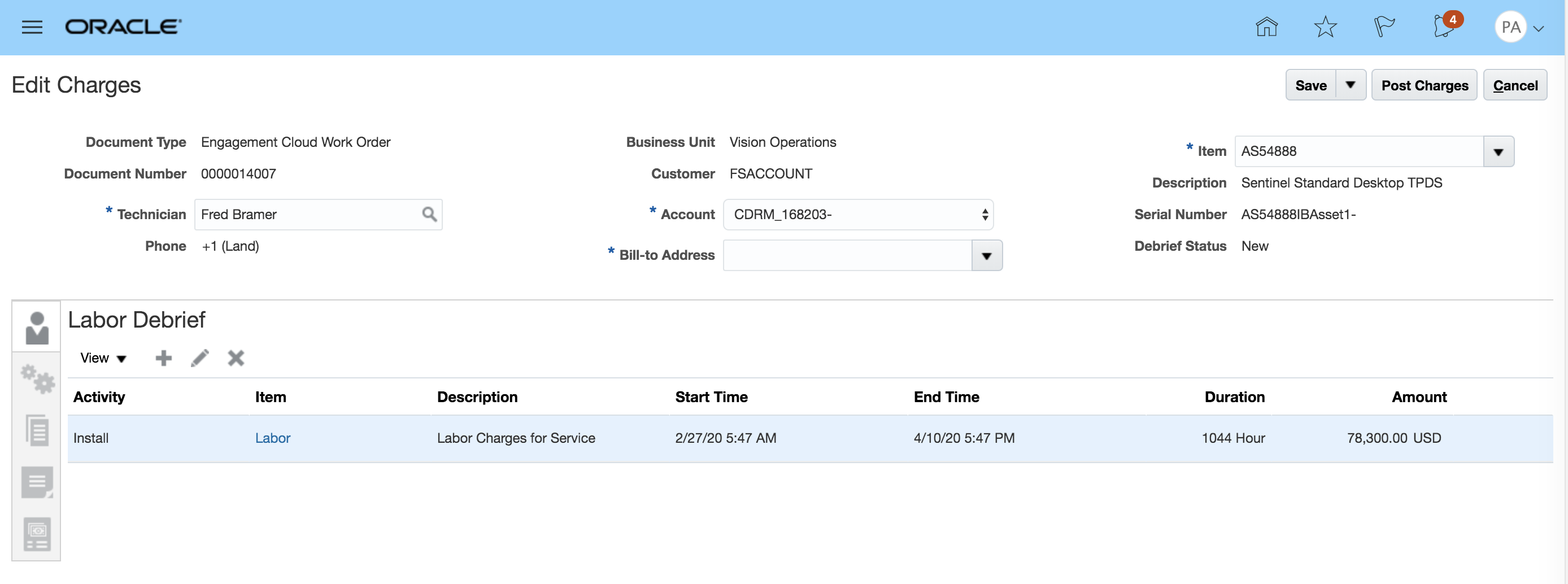Expand the Item dropdown list

click(1498, 151)
